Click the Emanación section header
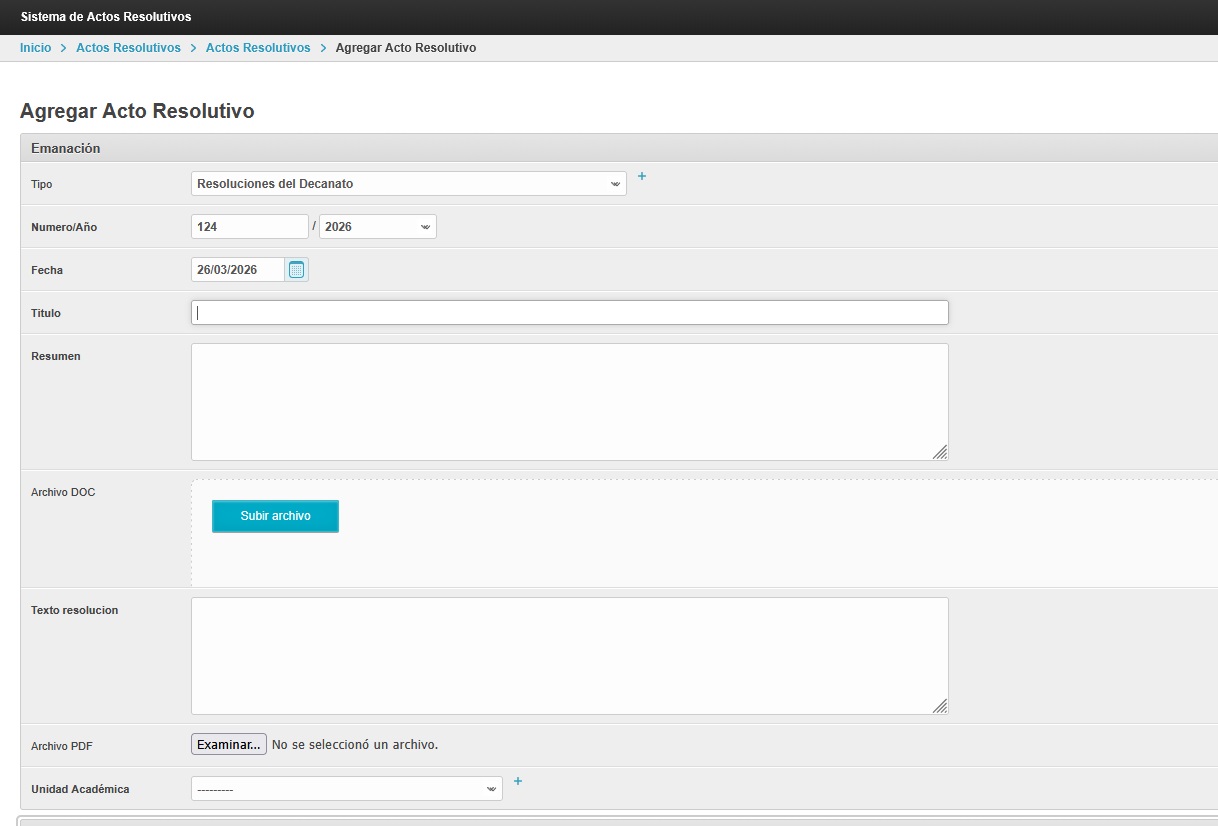This screenshot has width=1218, height=826. [x=66, y=148]
